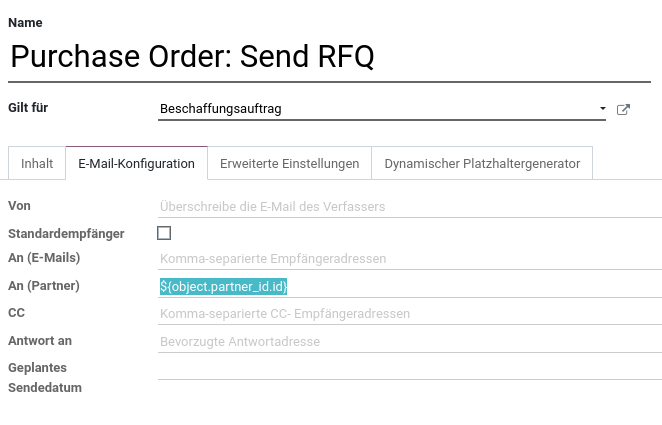Click the Gilt für label
Screen dimensions: 662x425
[x=28, y=108]
